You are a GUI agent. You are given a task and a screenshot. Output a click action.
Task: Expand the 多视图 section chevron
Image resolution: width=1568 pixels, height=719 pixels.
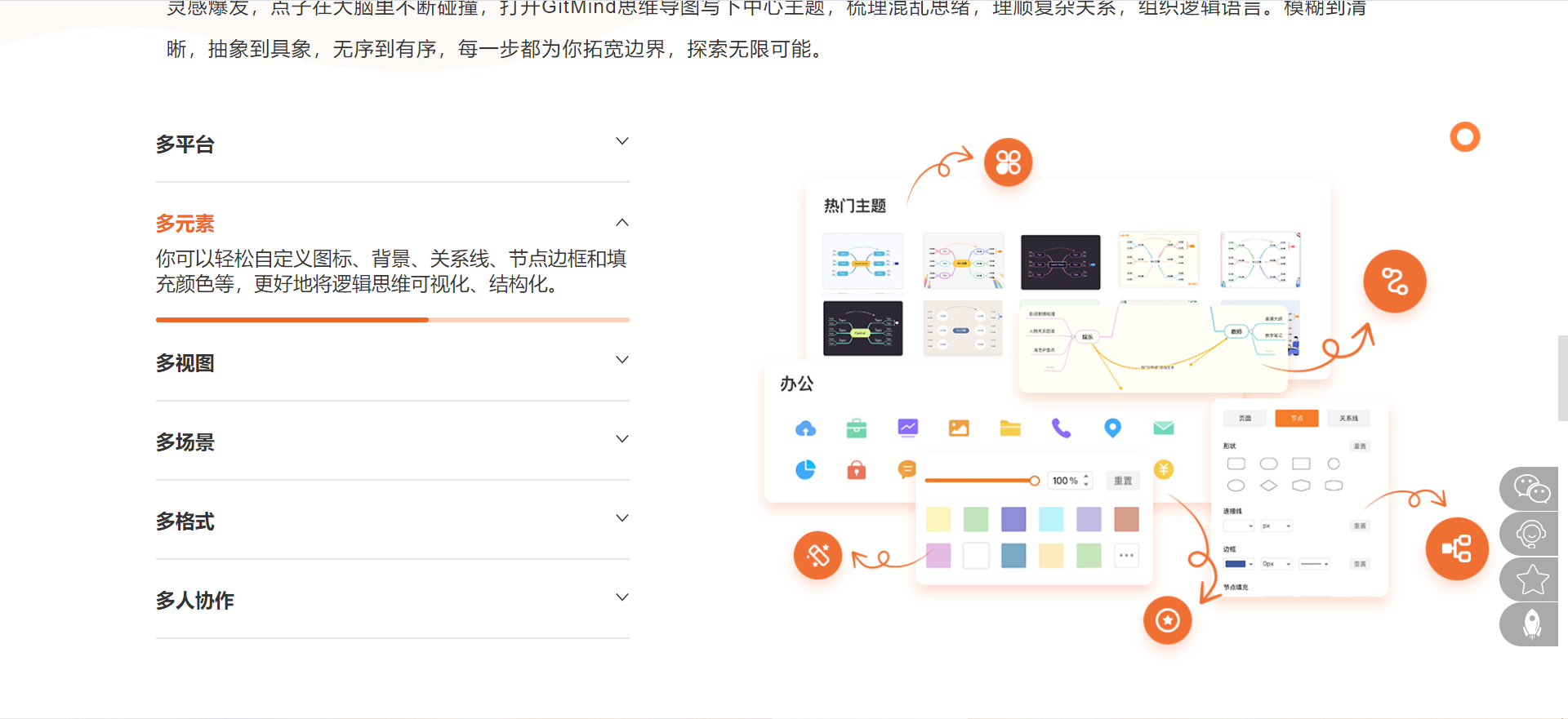tap(622, 360)
